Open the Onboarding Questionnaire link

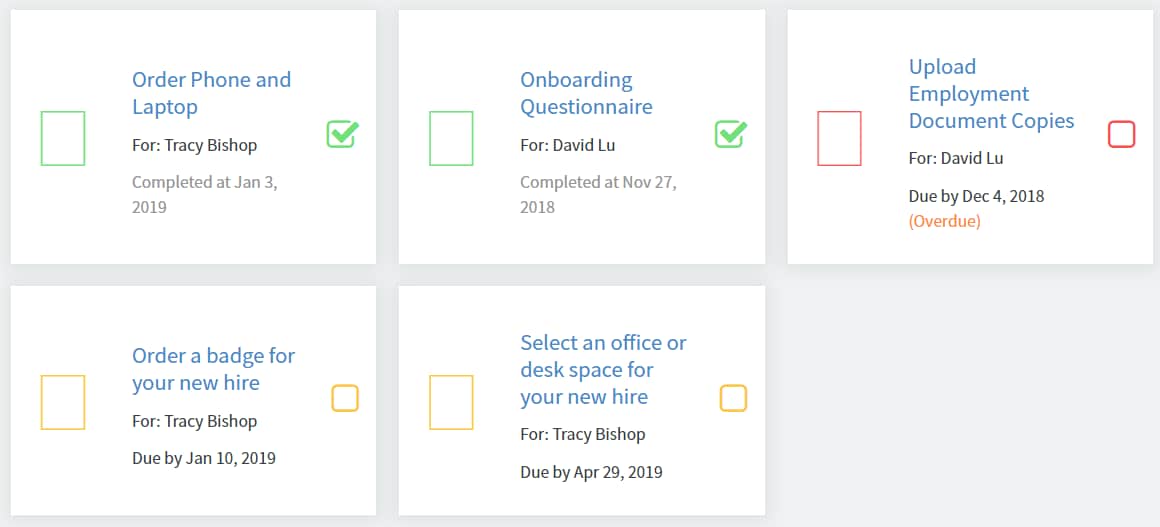point(587,93)
